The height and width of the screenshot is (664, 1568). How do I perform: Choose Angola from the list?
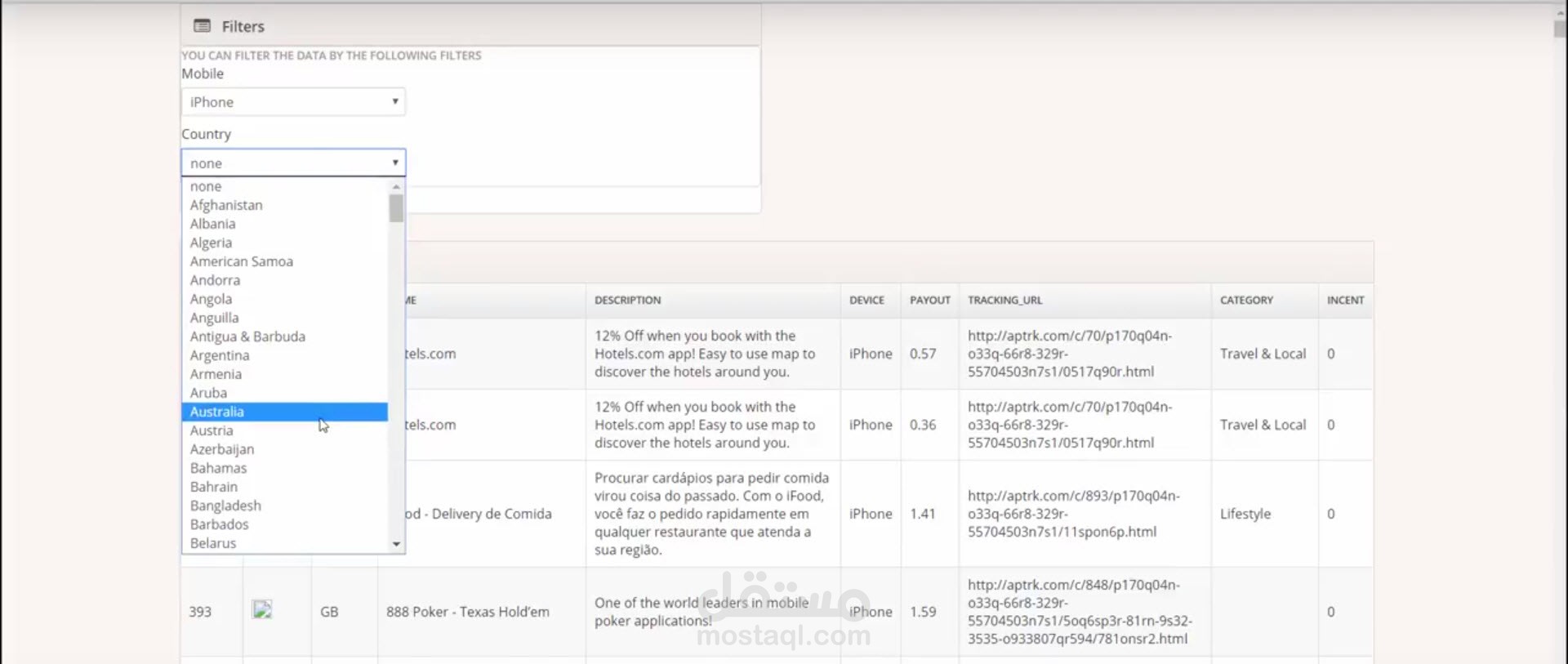284,299
